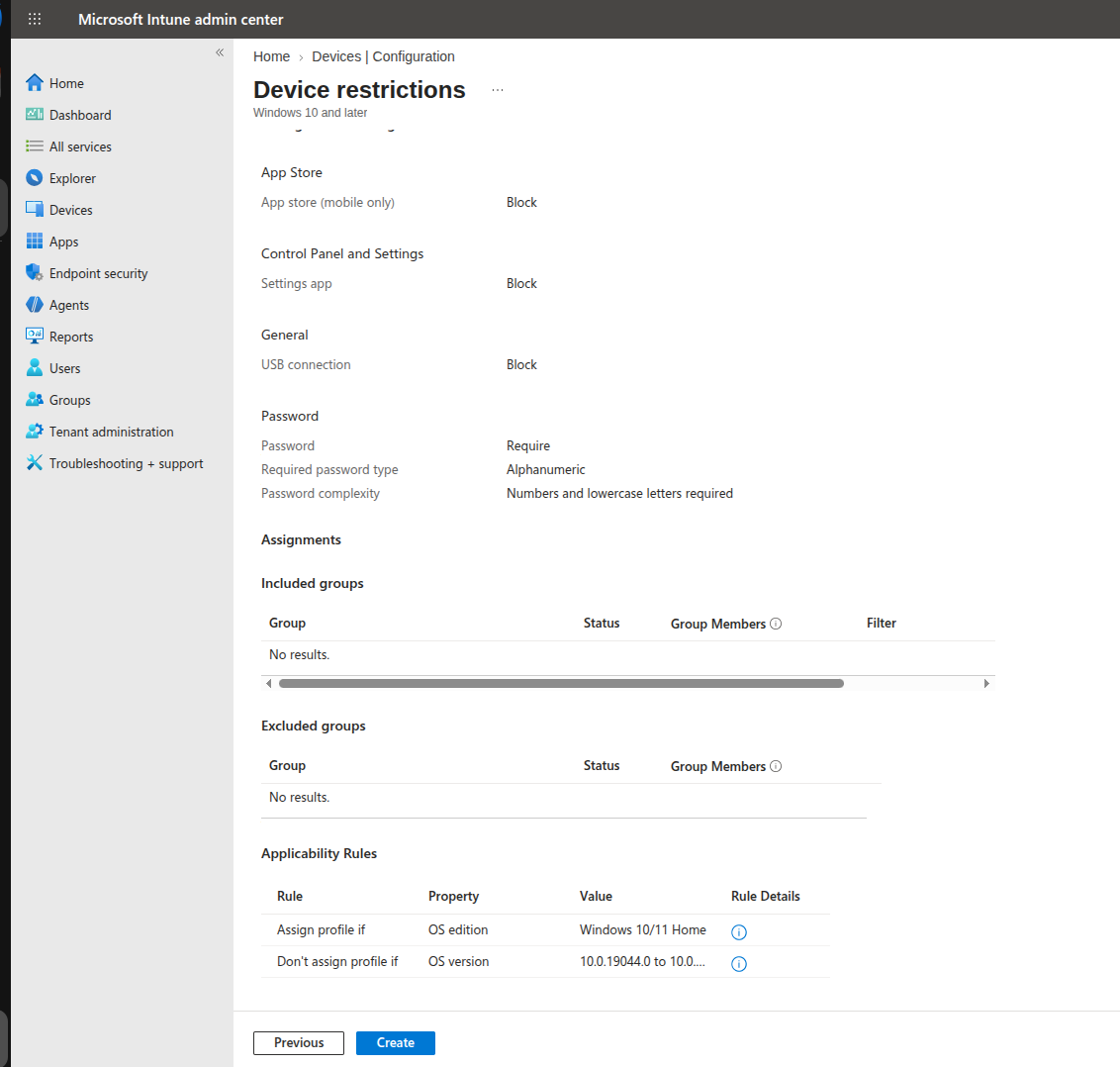Open the Reports menu entry
This screenshot has width=1120, height=1067.
(x=70, y=337)
